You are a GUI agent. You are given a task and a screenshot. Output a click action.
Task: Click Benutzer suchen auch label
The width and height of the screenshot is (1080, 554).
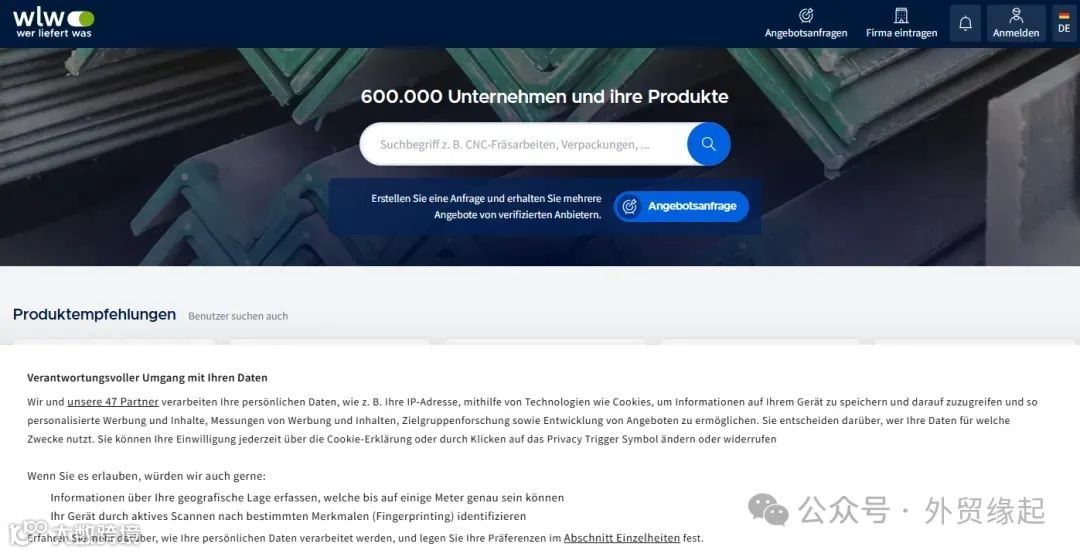(x=238, y=316)
